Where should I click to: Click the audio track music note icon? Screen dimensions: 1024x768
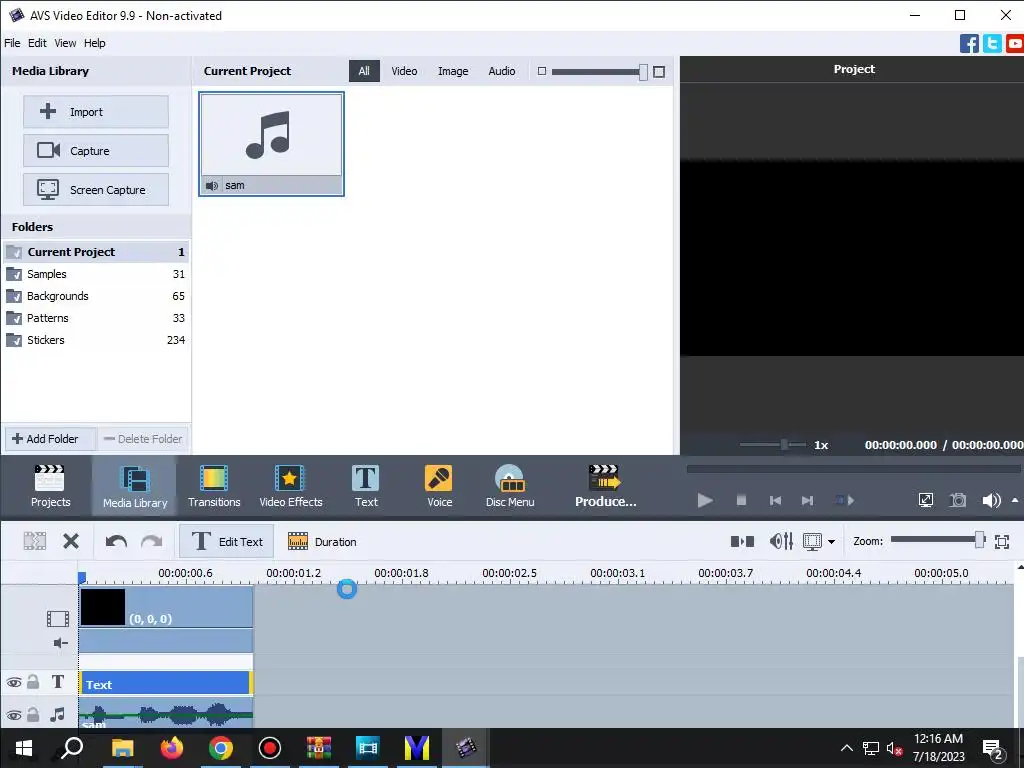pyautogui.click(x=57, y=714)
